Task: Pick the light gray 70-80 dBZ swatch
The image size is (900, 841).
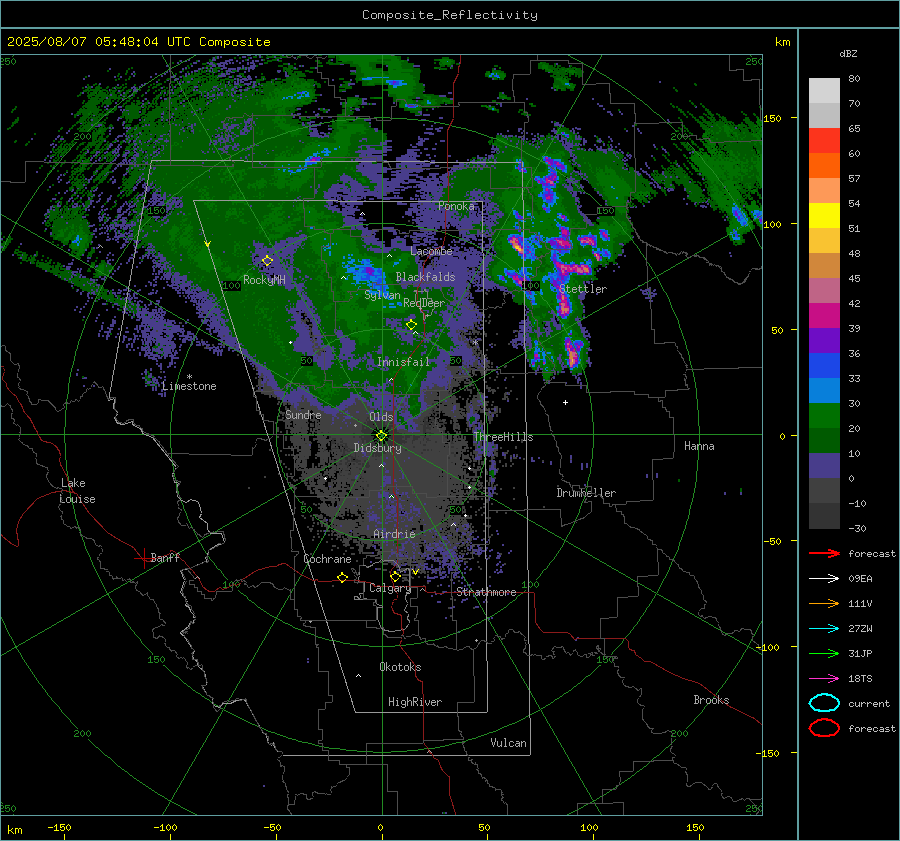Action: tap(824, 91)
